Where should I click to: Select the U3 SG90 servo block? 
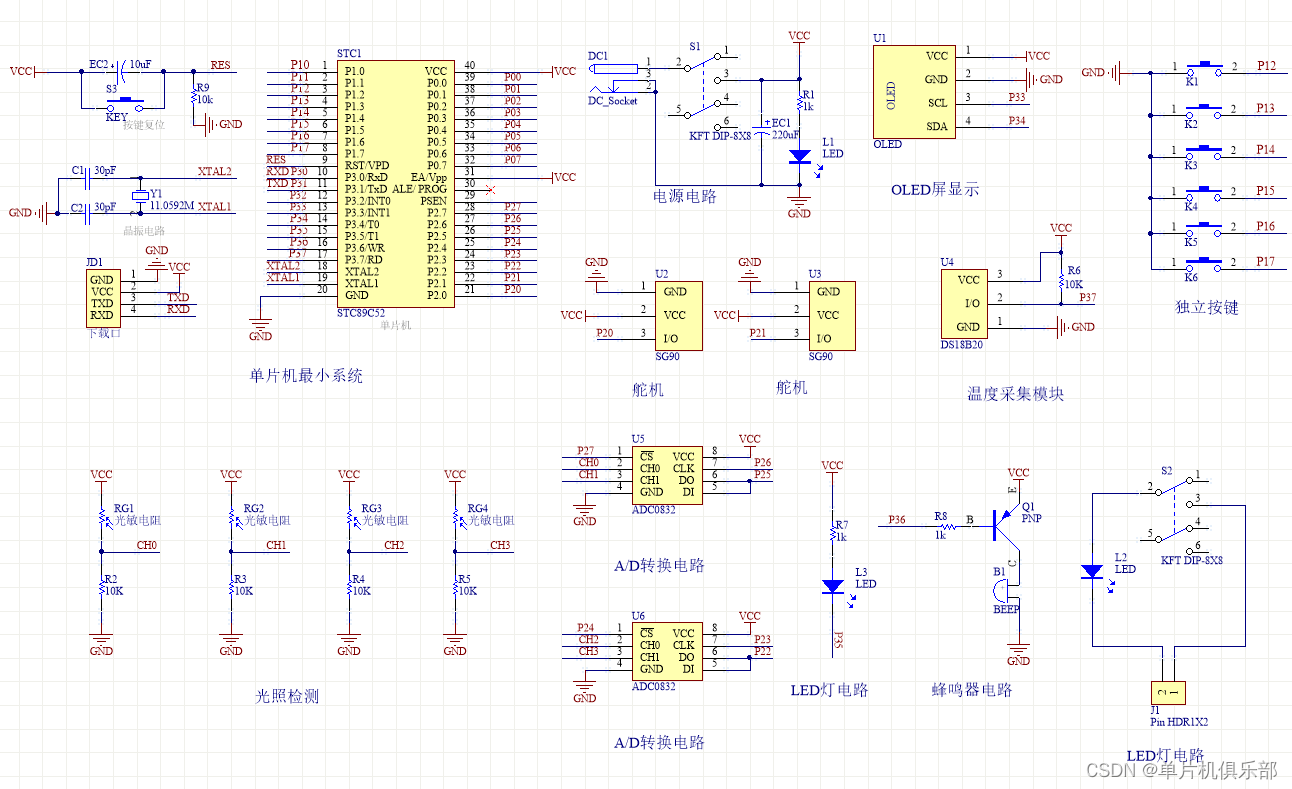coord(832,315)
